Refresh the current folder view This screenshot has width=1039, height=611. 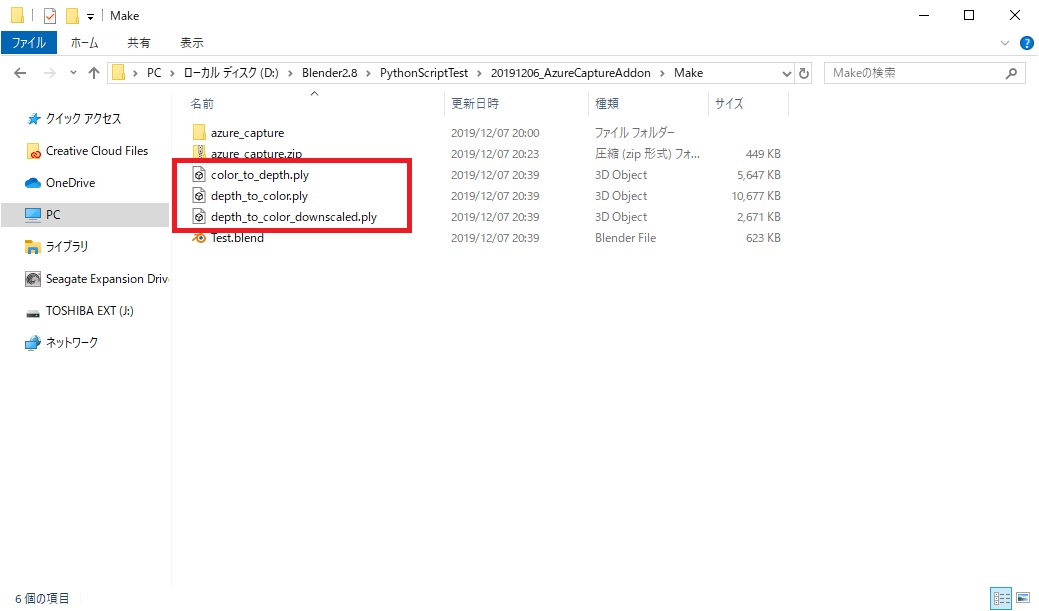804,73
